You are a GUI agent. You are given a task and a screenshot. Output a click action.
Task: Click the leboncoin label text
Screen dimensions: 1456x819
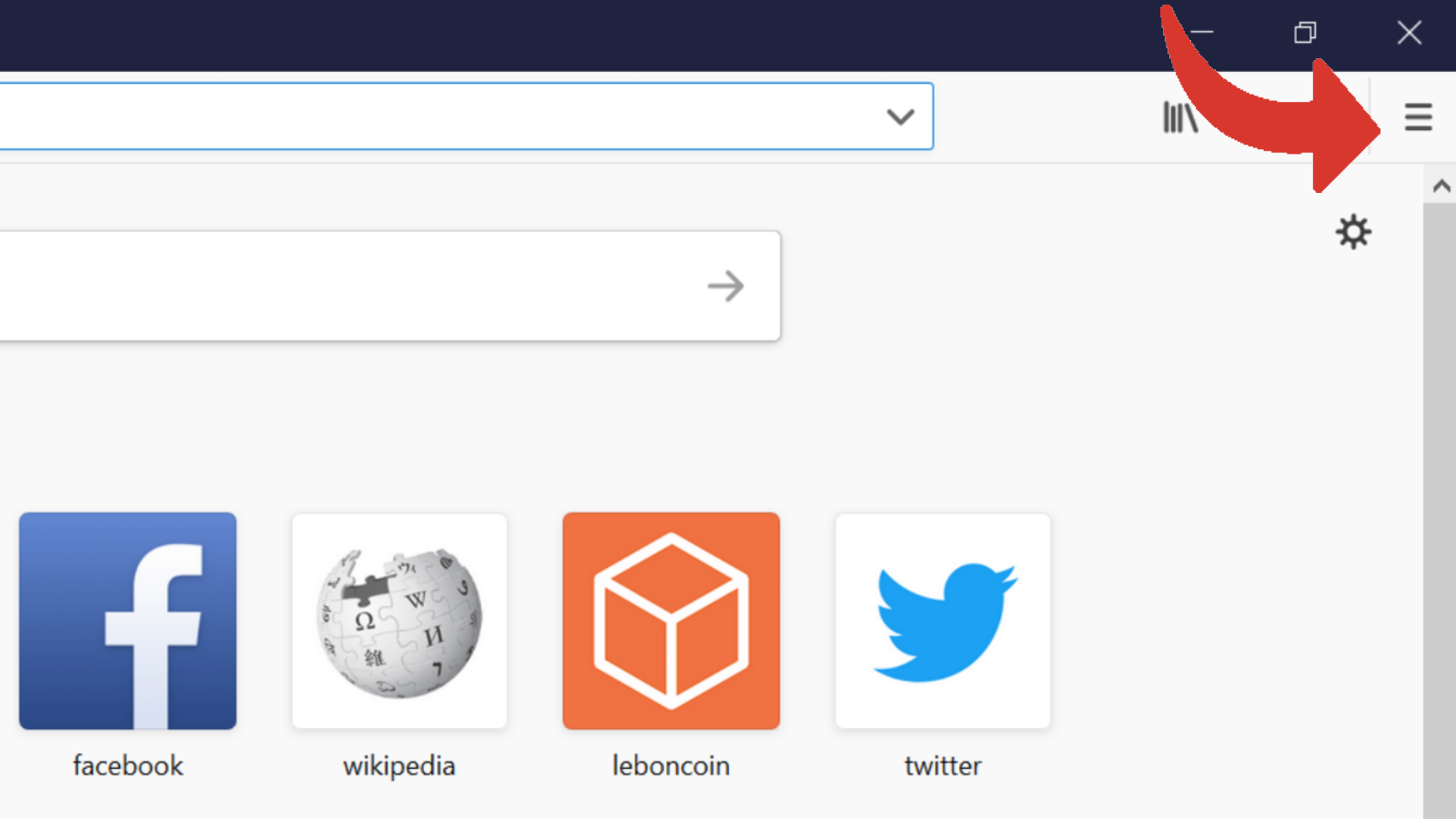671,765
